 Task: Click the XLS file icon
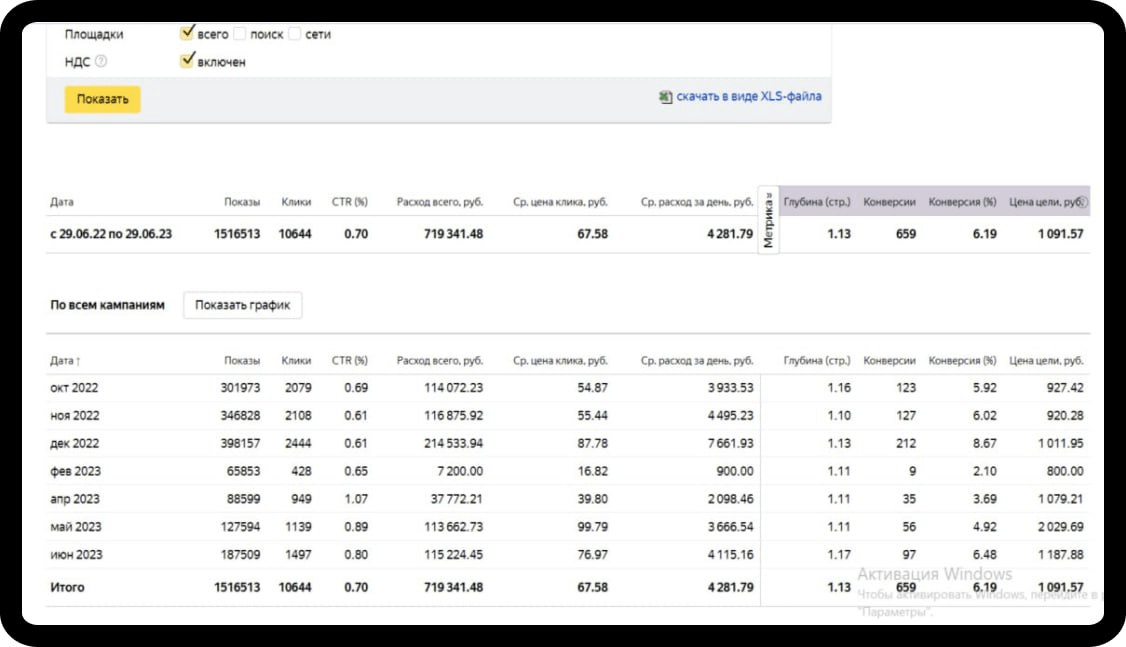click(665, 97)
